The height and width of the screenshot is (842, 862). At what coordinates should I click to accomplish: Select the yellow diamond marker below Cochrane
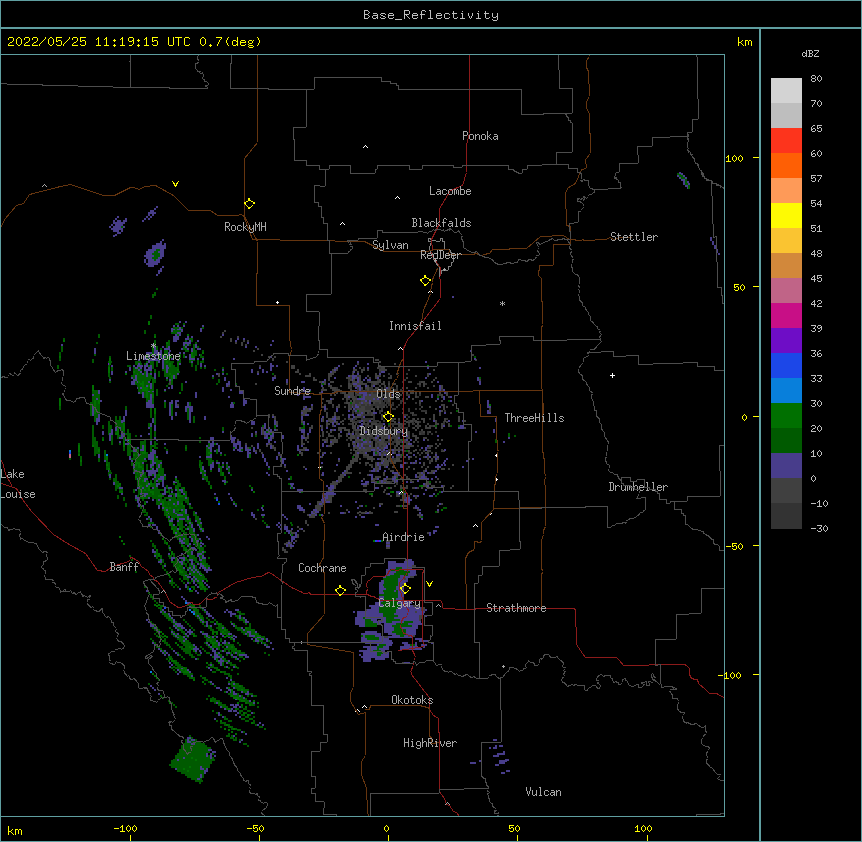(340, 590)
